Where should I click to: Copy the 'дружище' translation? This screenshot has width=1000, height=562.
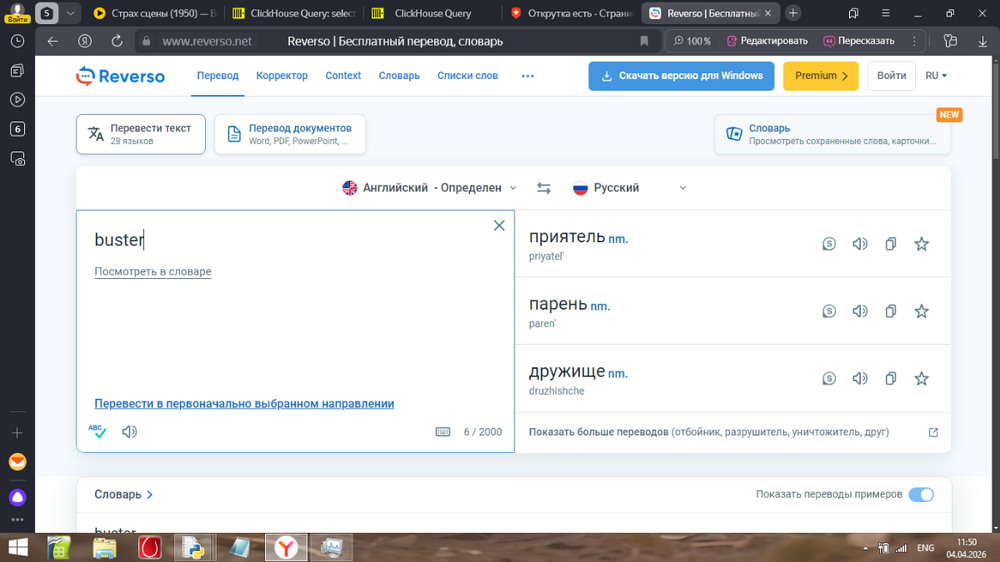point(890,378)
